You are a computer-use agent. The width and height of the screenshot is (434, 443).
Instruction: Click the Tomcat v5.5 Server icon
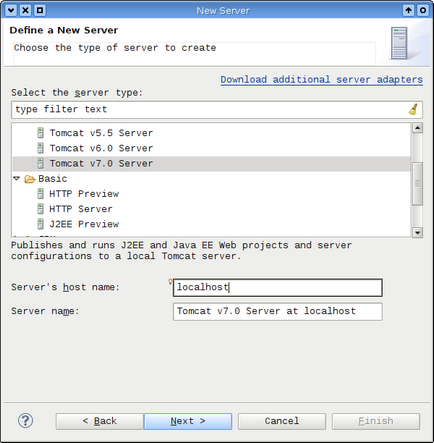pyautogui.click(x=40, y=133)
